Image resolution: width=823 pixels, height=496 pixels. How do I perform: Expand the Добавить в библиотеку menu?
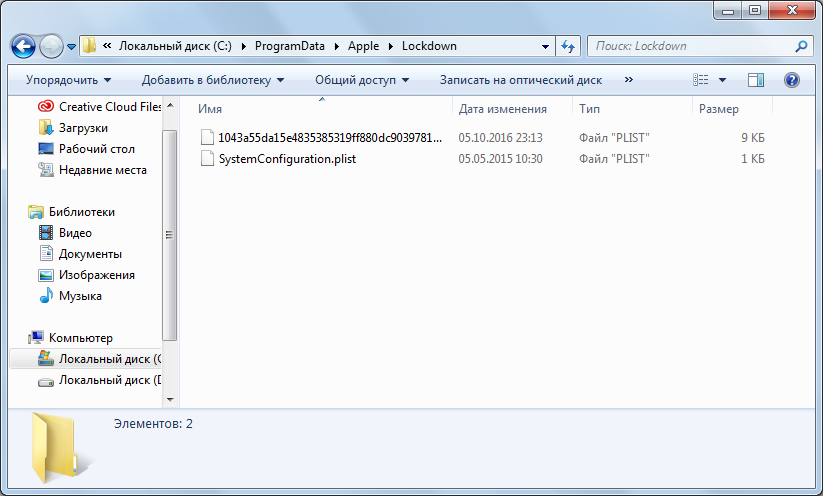[x=212, y=80]
